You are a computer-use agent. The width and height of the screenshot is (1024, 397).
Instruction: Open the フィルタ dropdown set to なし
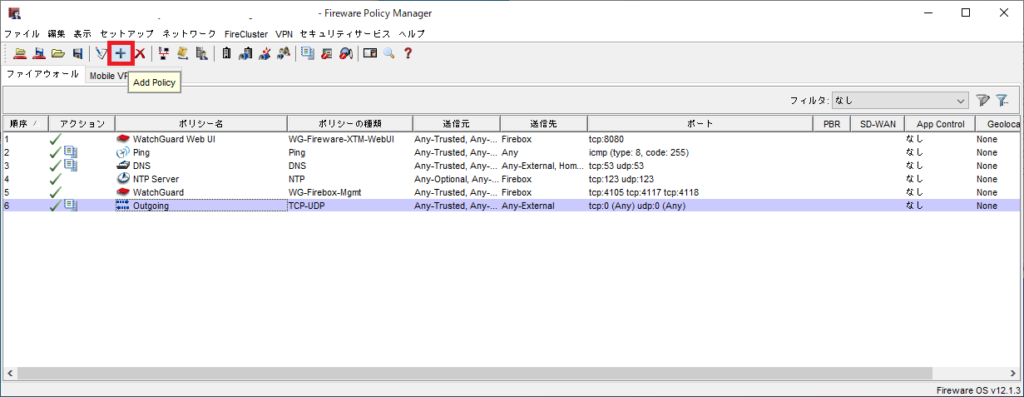[x=901, y=101]
